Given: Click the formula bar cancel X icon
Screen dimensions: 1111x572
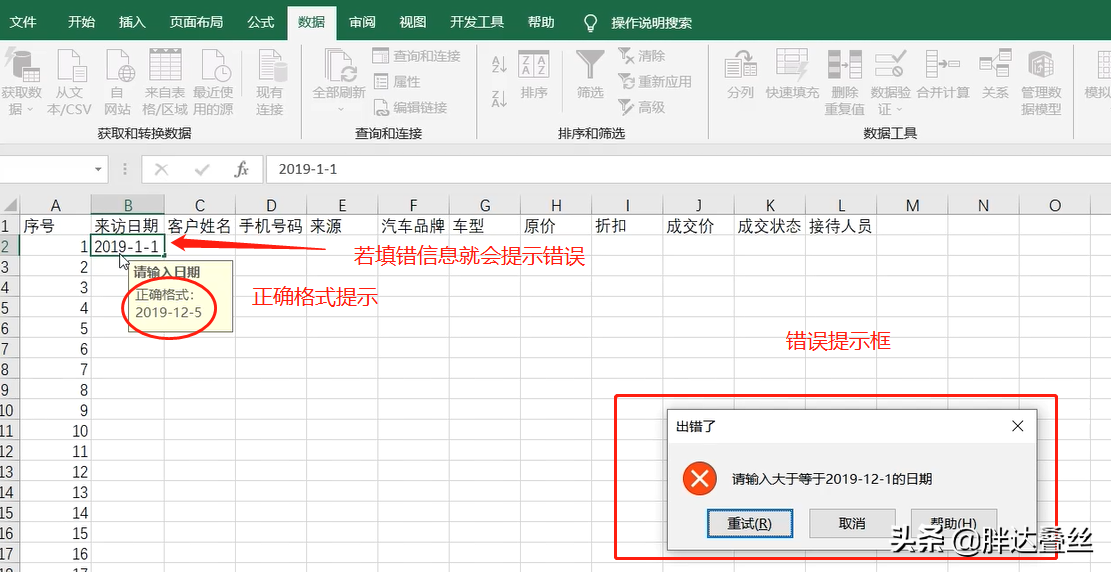Looking at the screenshot, I should [162, 169].
